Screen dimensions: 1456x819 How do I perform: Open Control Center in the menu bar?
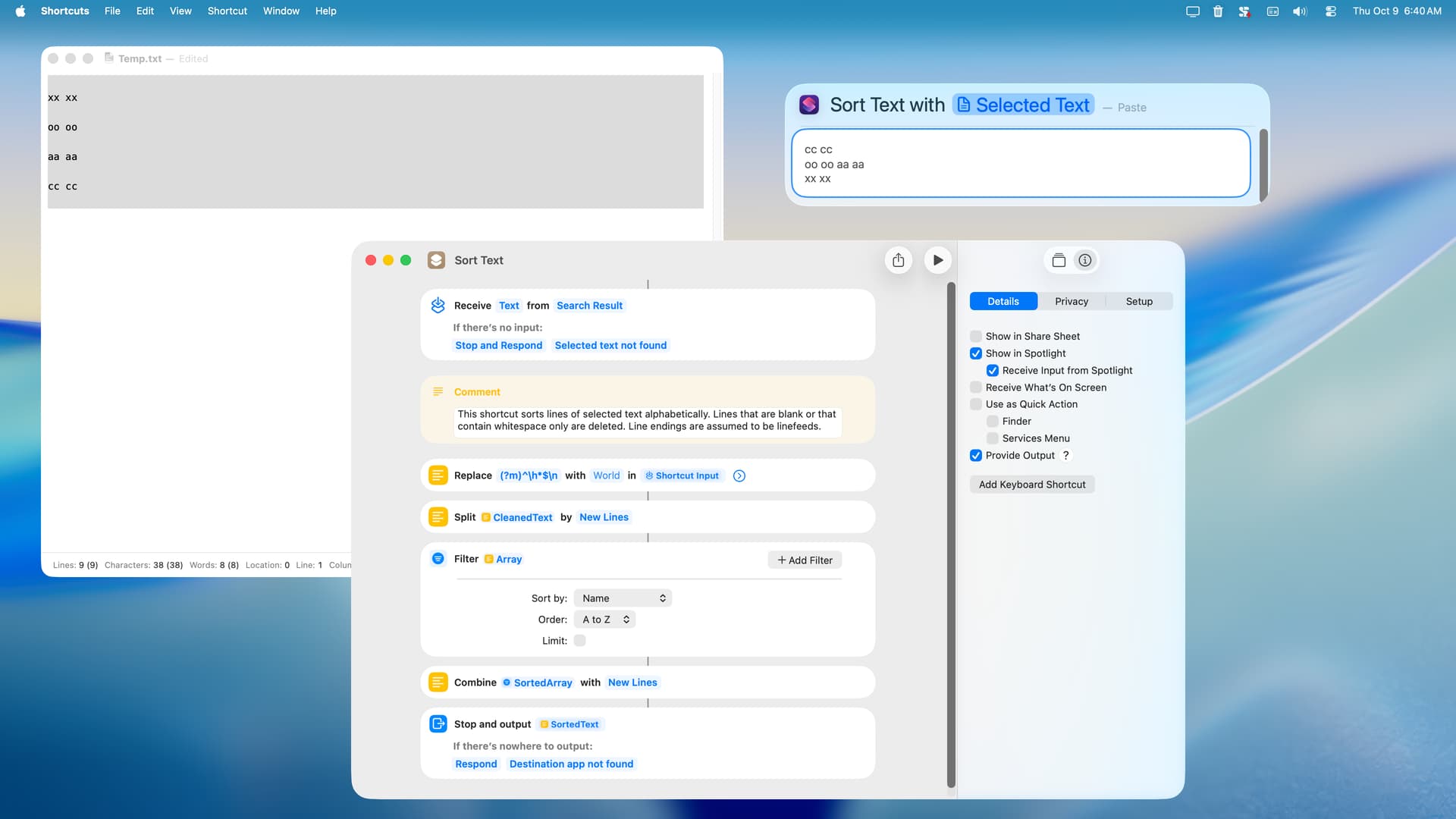1330,11
